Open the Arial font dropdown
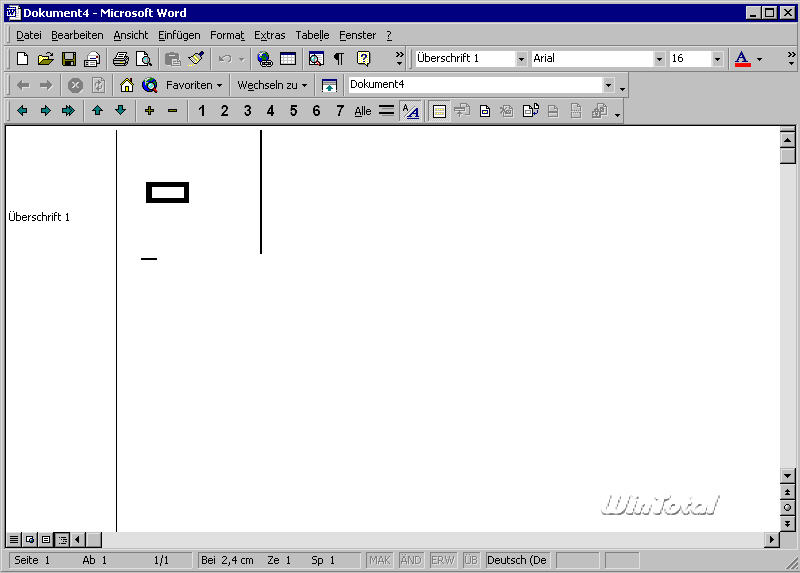 tap(659, 59)
